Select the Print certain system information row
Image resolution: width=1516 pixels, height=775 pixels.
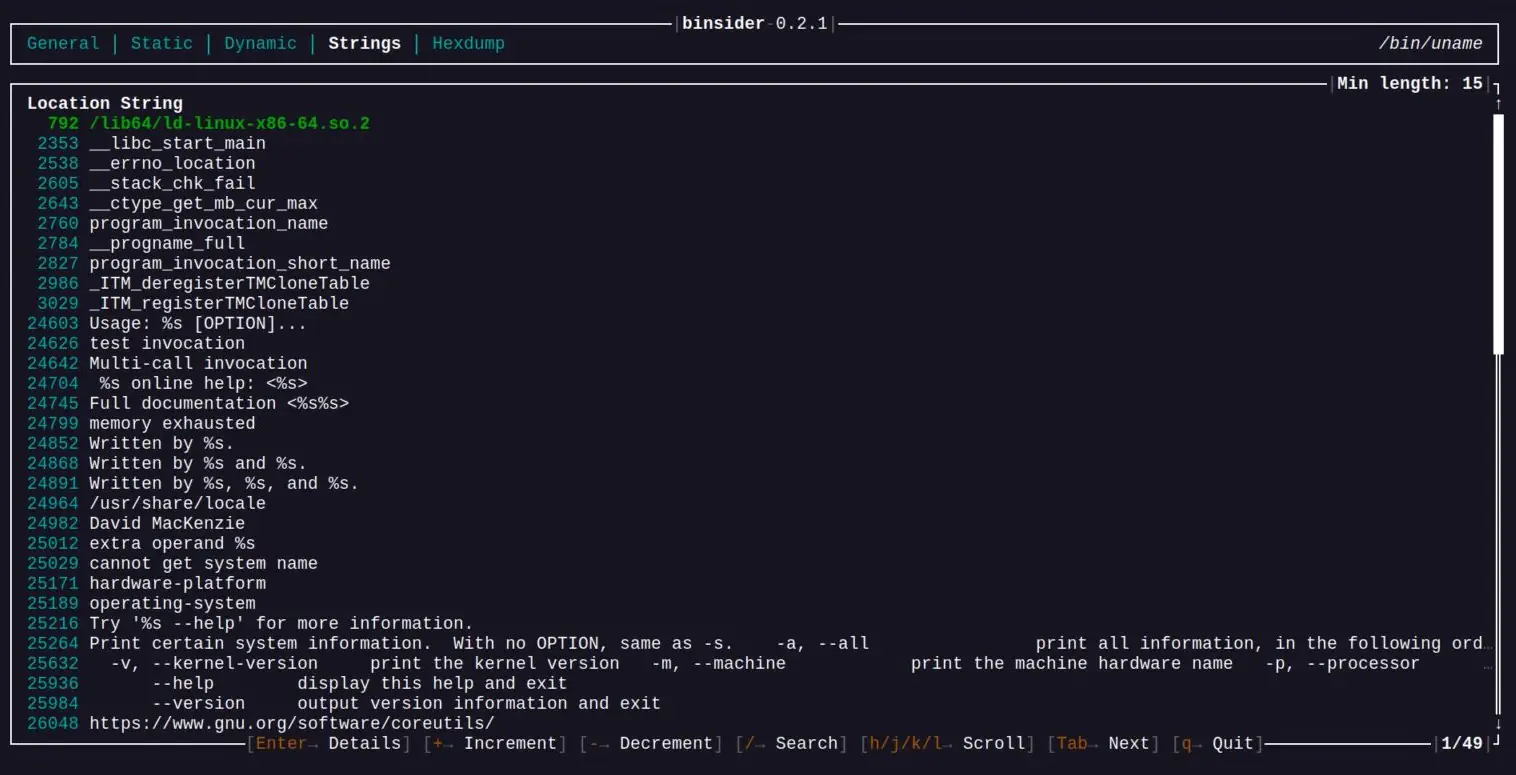coord(757,644)
